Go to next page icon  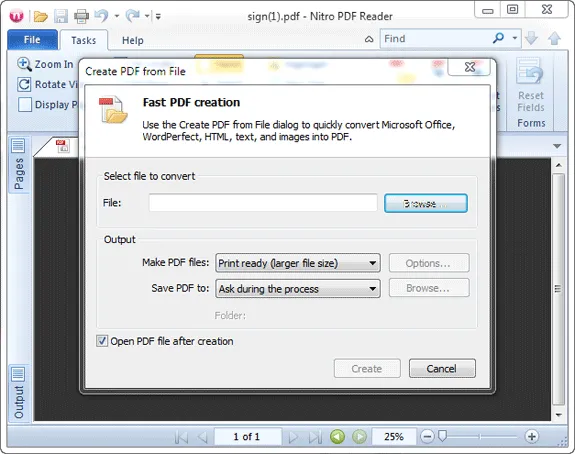coord(293,437)
